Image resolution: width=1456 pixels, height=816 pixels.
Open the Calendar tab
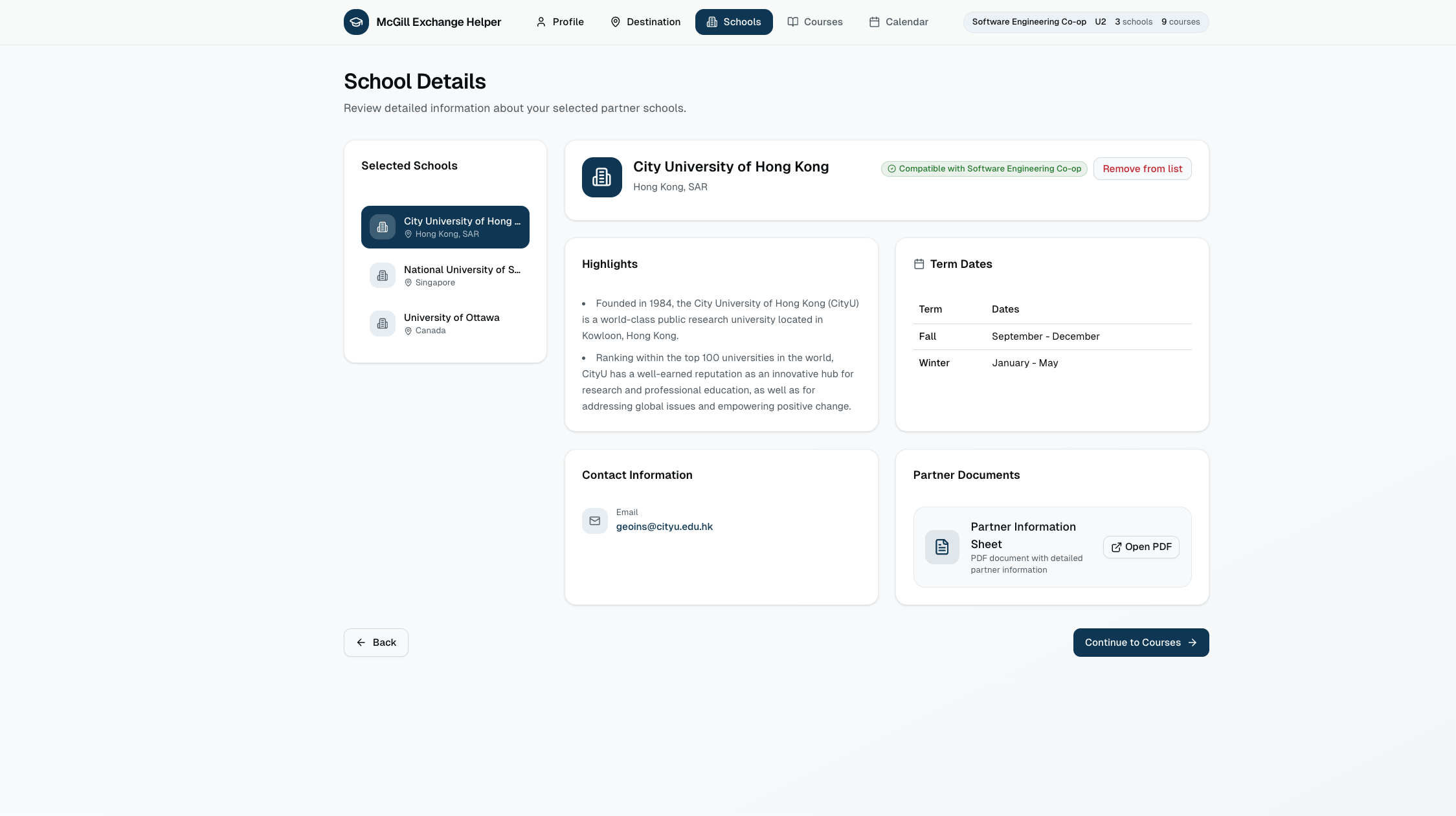pos(899,22)
